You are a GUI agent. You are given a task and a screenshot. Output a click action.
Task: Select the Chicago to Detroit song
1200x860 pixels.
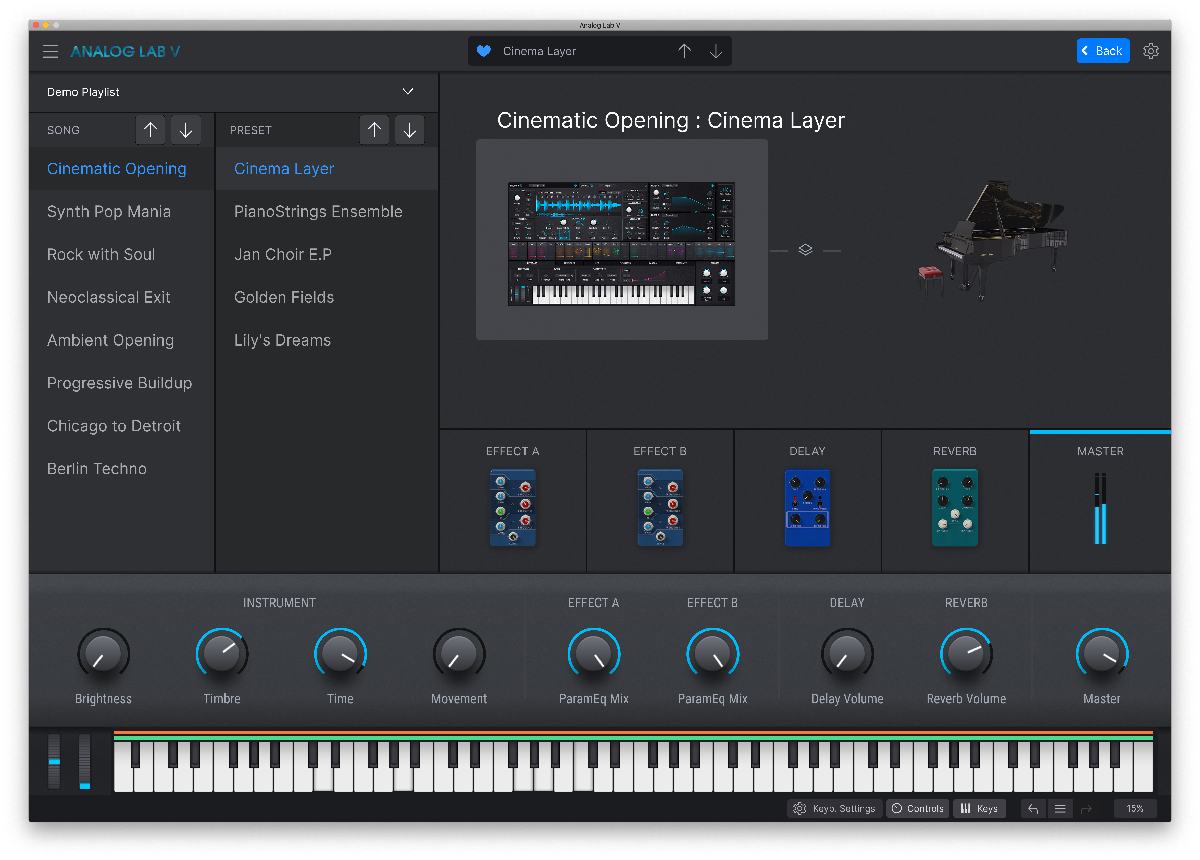coord(122,426)
